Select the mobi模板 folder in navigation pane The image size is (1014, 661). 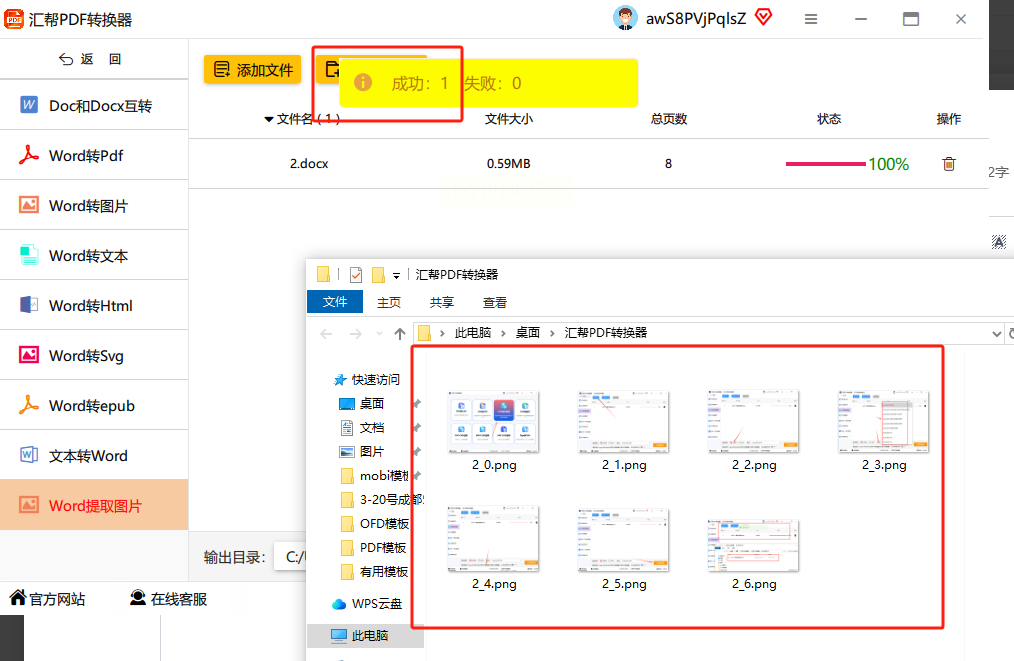(x=375, y=475)
